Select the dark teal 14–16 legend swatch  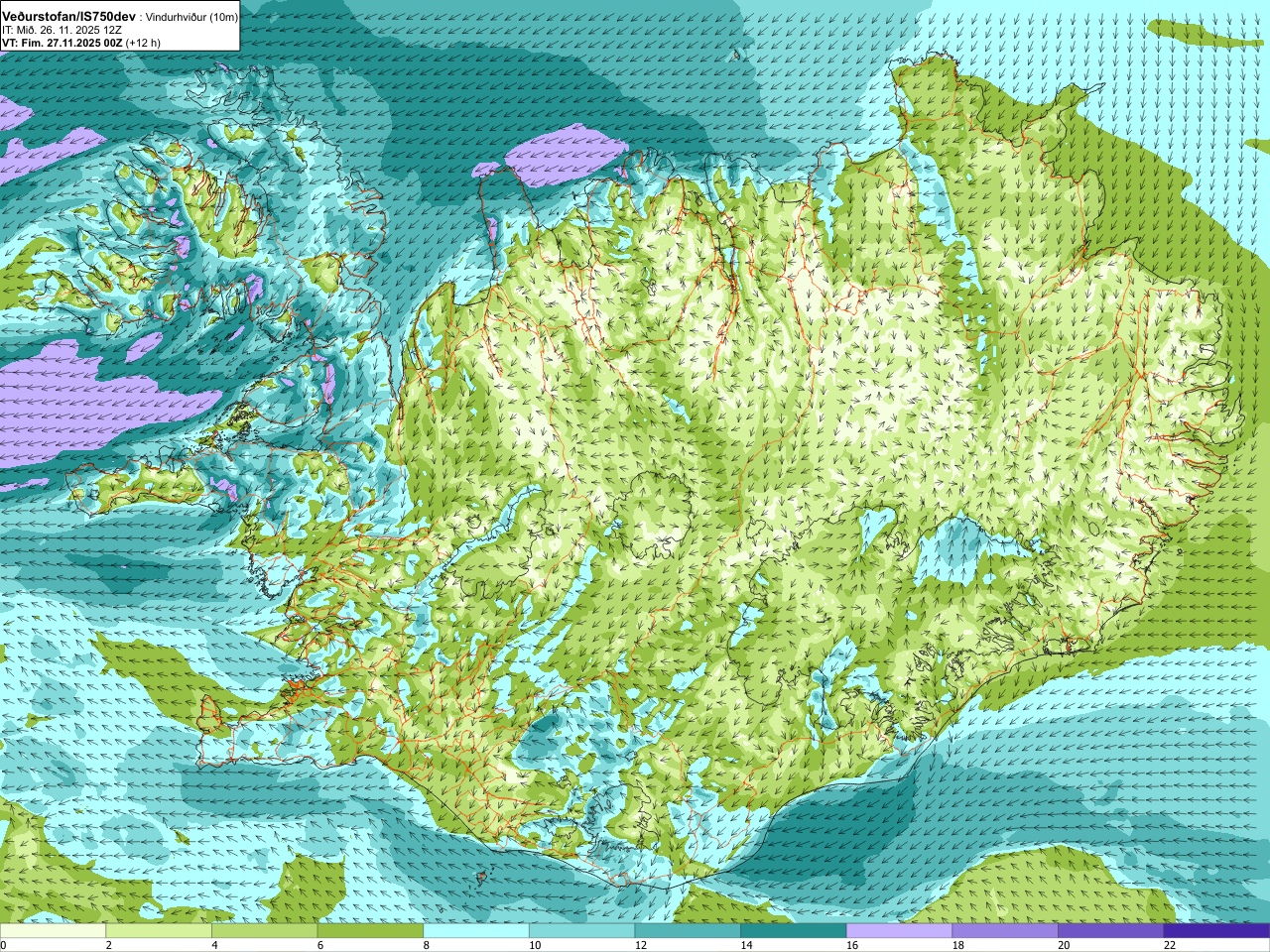click(794, 931)
